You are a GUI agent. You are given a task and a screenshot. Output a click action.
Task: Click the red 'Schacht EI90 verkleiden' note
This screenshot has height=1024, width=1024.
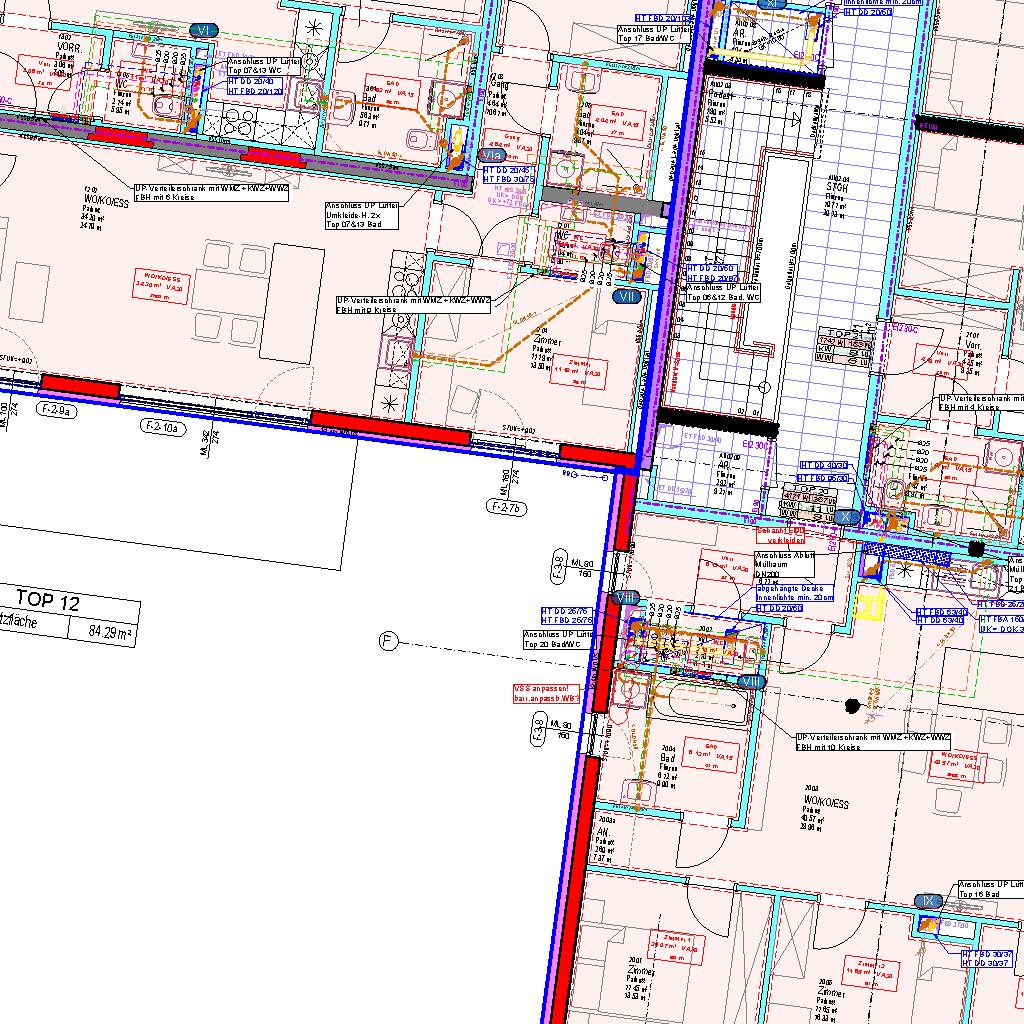(x=780, y=536)
